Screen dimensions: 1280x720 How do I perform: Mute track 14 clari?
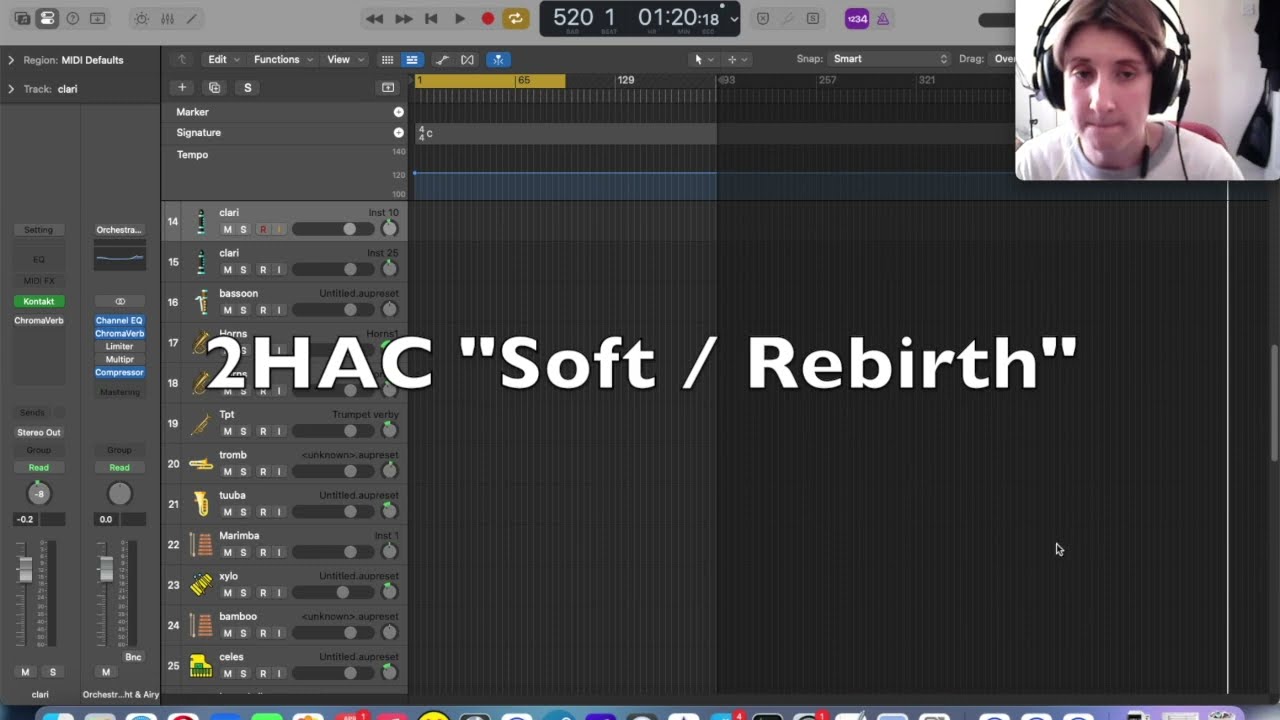click(227, 230)
